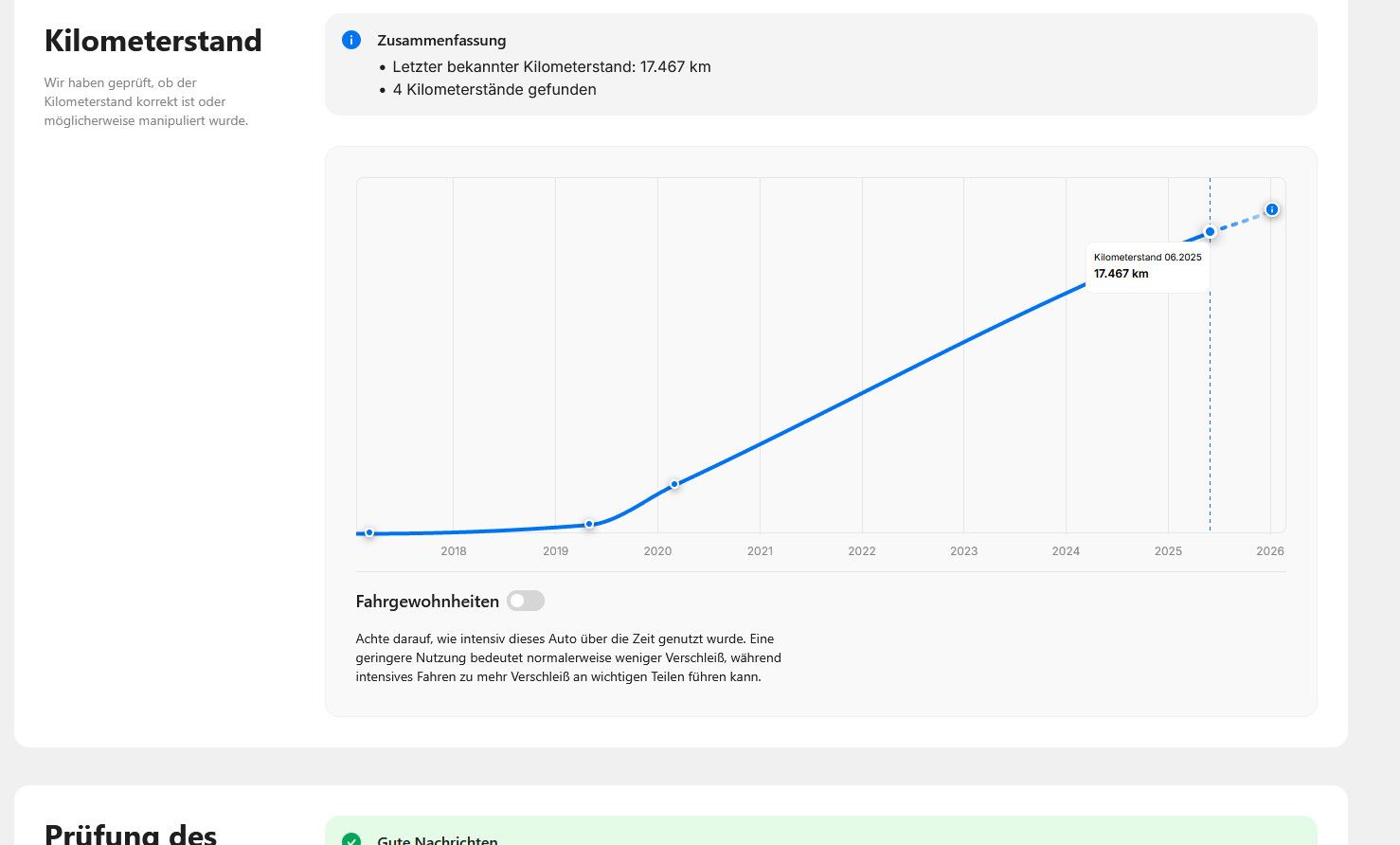Viewport: 1400px width, 845px height.
Task: Click the 2024 year label on the axis
Action: tap(1066, 551)
